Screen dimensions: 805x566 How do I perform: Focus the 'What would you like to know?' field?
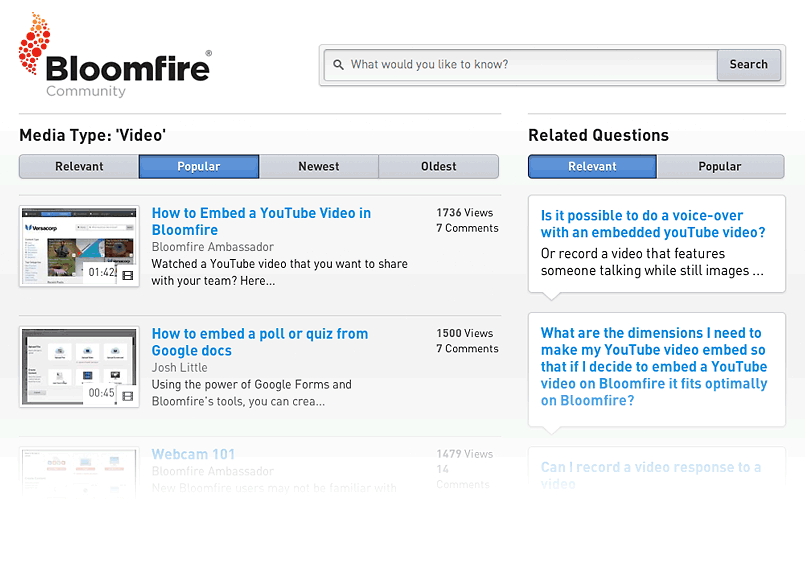(x=530, y=65)
